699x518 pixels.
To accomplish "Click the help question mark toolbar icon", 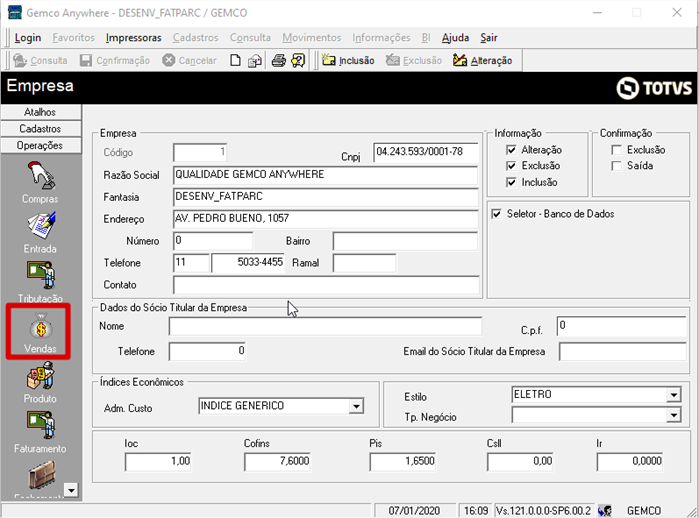I will point(298,61).
